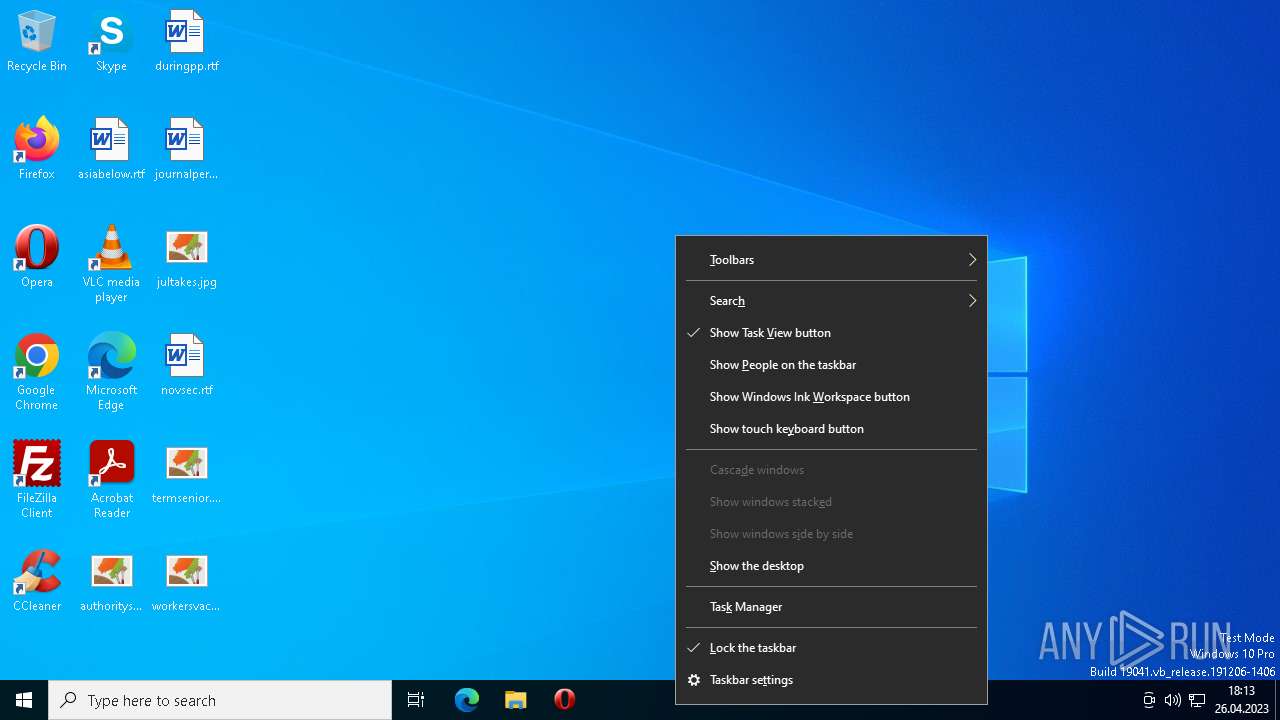Open the network icon in system tray

1197,700
